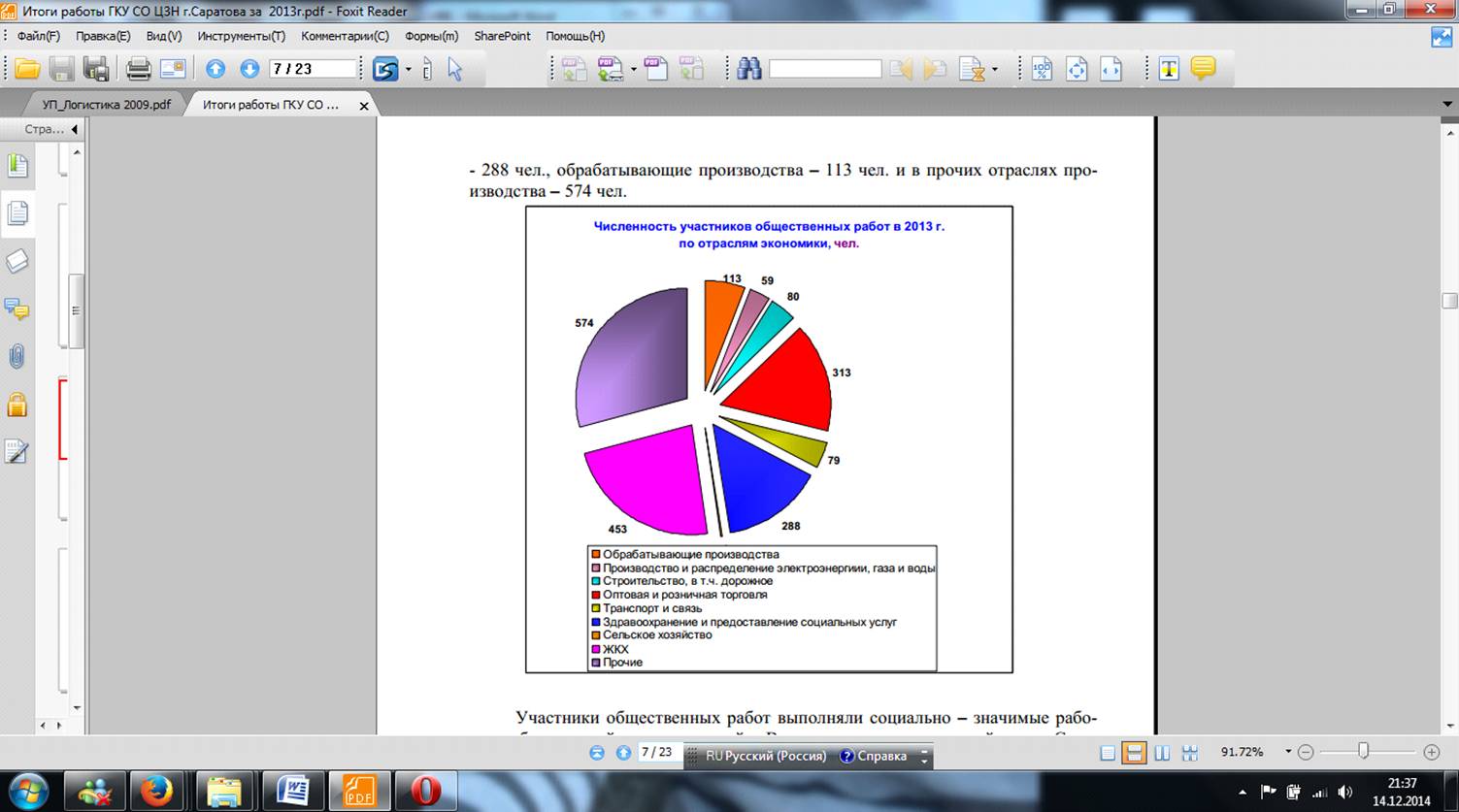
Task: Click the Print icon in toolbar
Action: (x=139, y=69)
